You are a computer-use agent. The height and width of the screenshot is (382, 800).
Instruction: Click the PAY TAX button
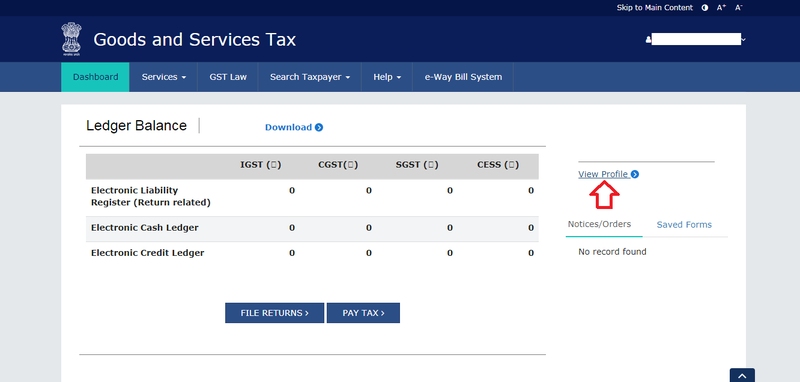pos(363,313)
